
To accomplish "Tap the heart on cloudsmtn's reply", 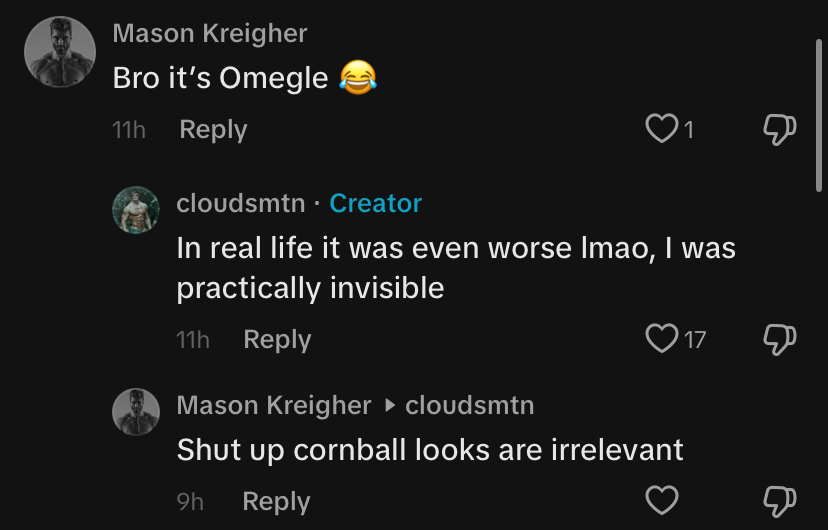I will click(662, 339).
